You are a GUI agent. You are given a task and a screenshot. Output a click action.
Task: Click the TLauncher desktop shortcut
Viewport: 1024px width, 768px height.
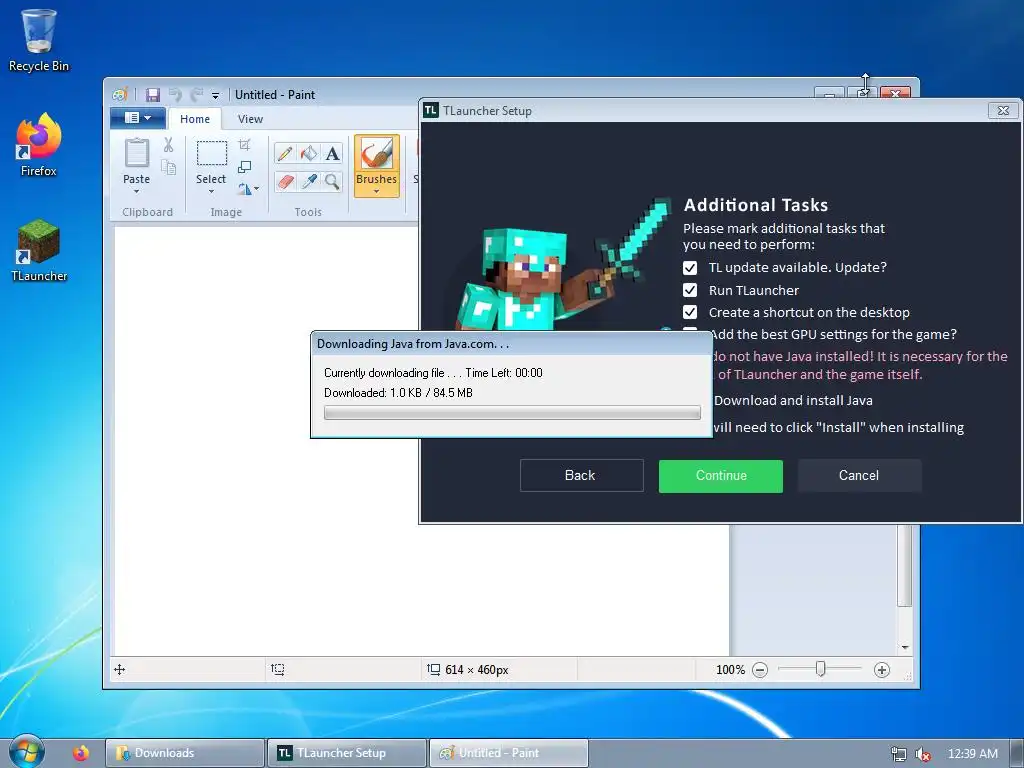[39, 251]
